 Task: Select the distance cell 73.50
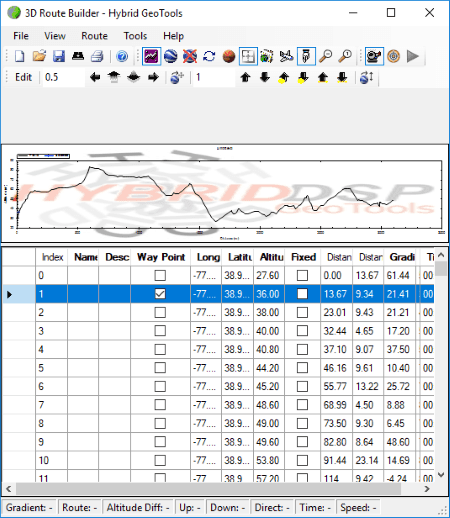pos(337,423)
